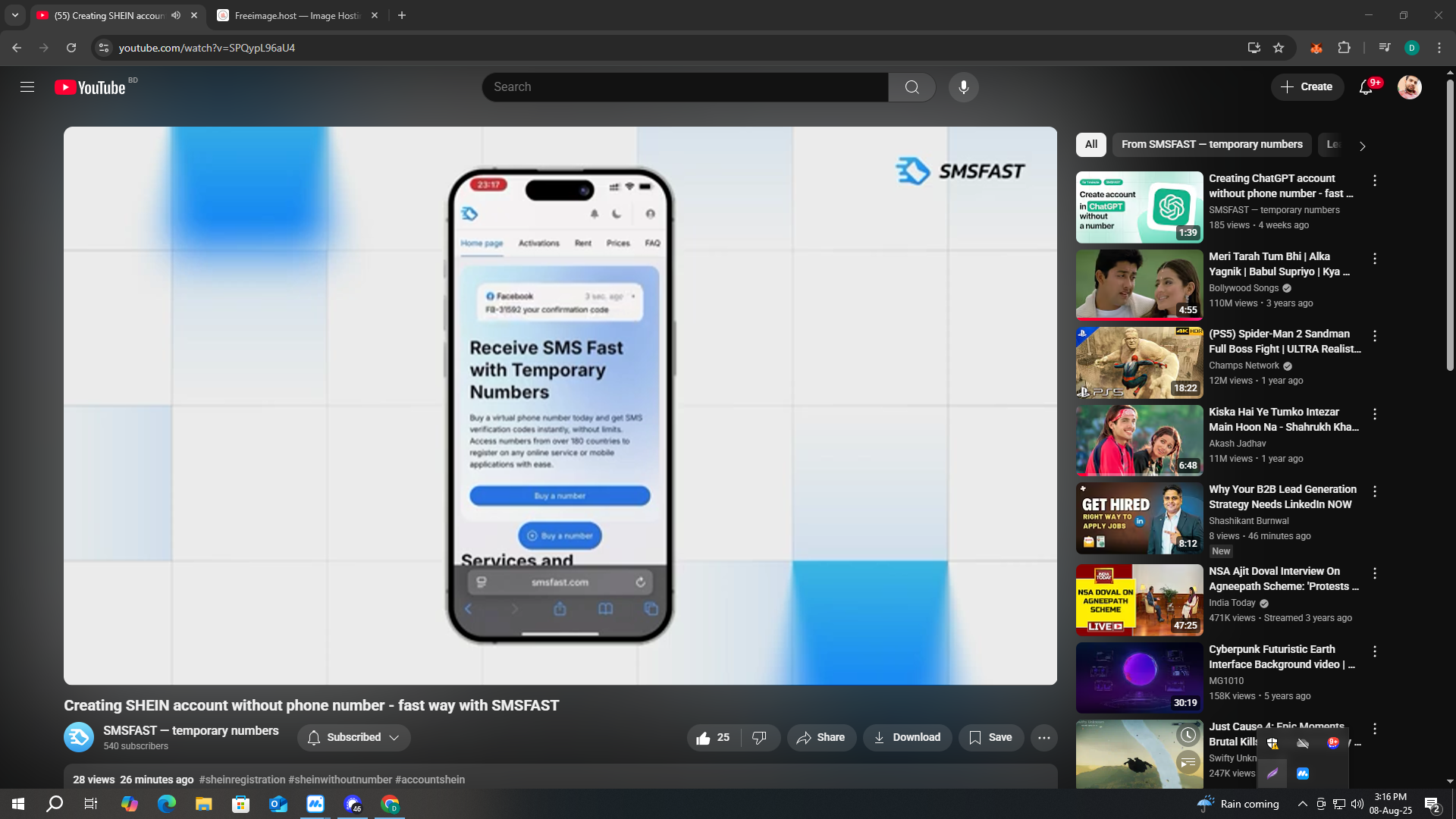Select the All filter chip

pos(1090,144)
